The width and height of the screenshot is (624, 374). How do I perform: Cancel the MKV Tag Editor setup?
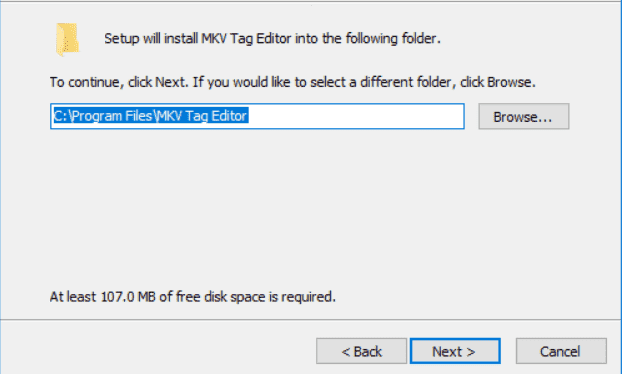[x=561, y=351]
